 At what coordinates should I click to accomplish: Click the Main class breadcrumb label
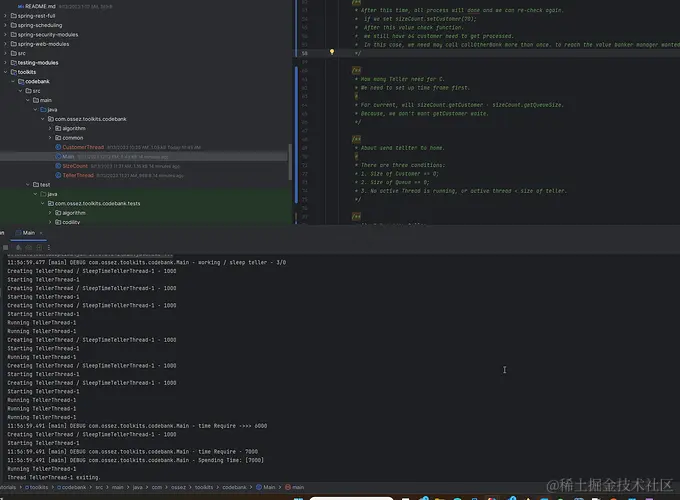269,487
